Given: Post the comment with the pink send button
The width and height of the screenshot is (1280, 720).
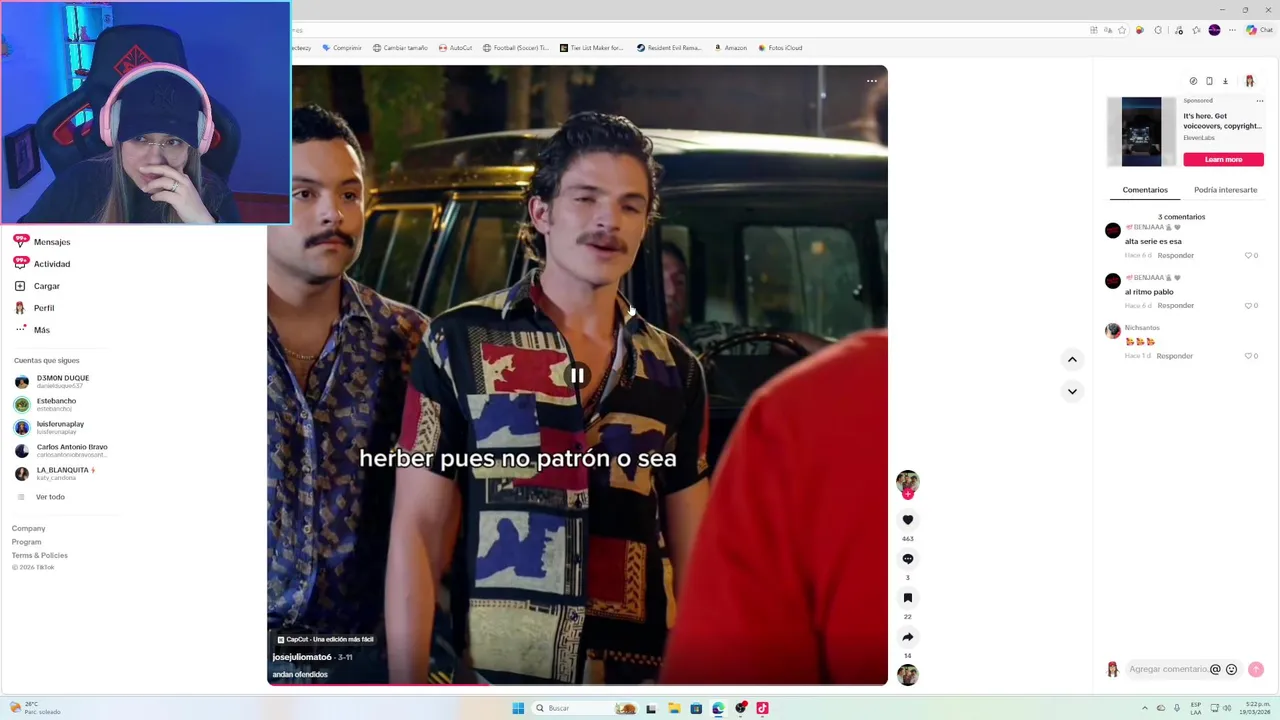Looking at the screenshot, I should click(x=1256, y=670).
